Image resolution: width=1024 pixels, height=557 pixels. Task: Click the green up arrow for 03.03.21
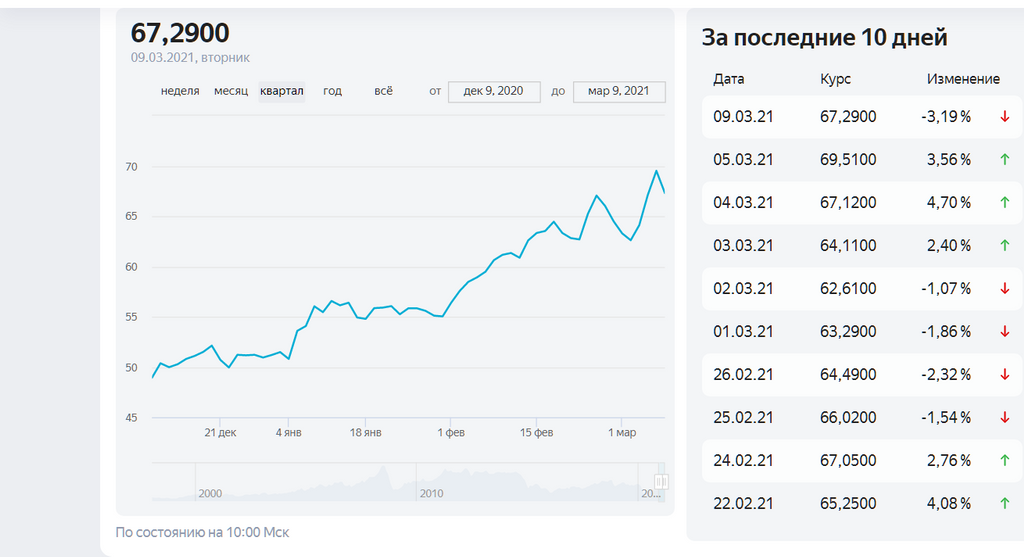click(1004, 246)
